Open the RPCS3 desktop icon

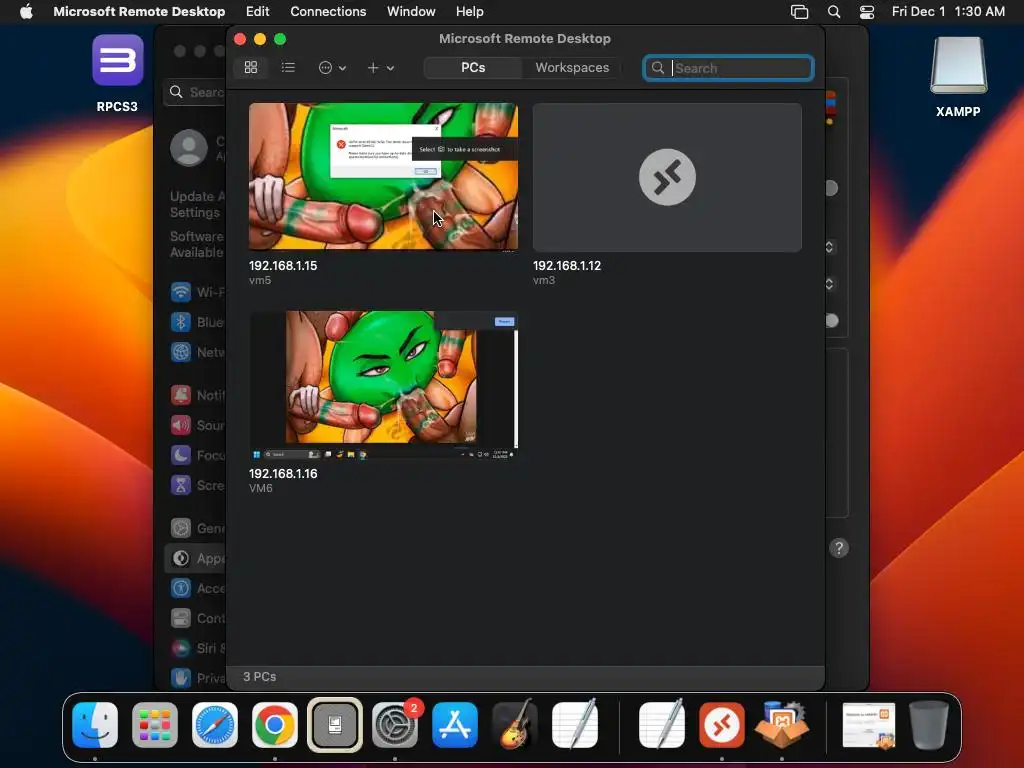pos(118,73)
